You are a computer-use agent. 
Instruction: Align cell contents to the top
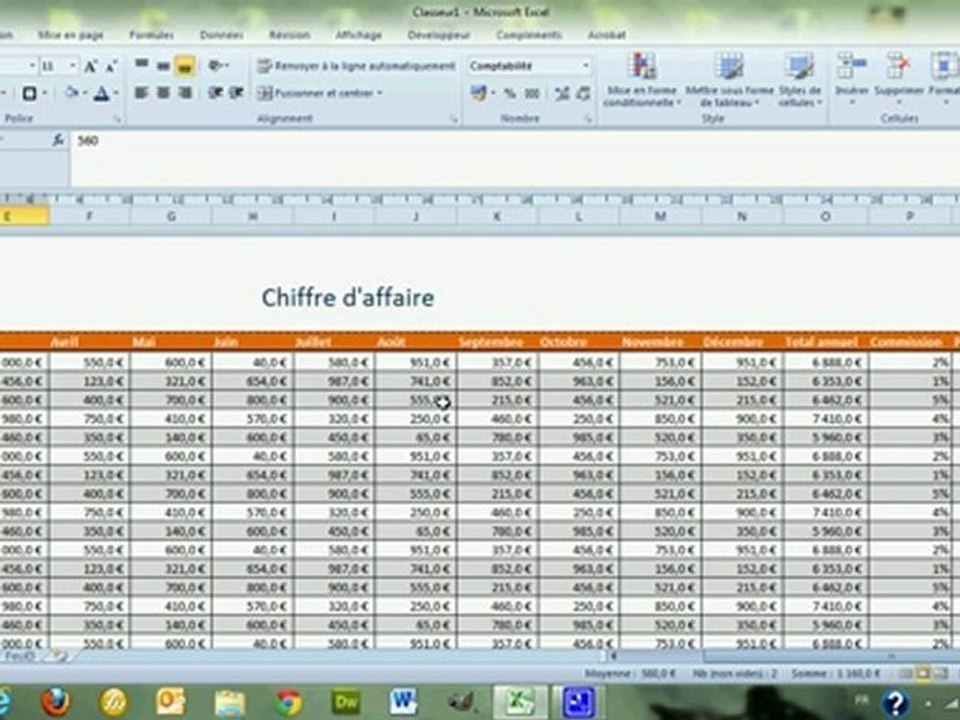[x=141, y=65]
